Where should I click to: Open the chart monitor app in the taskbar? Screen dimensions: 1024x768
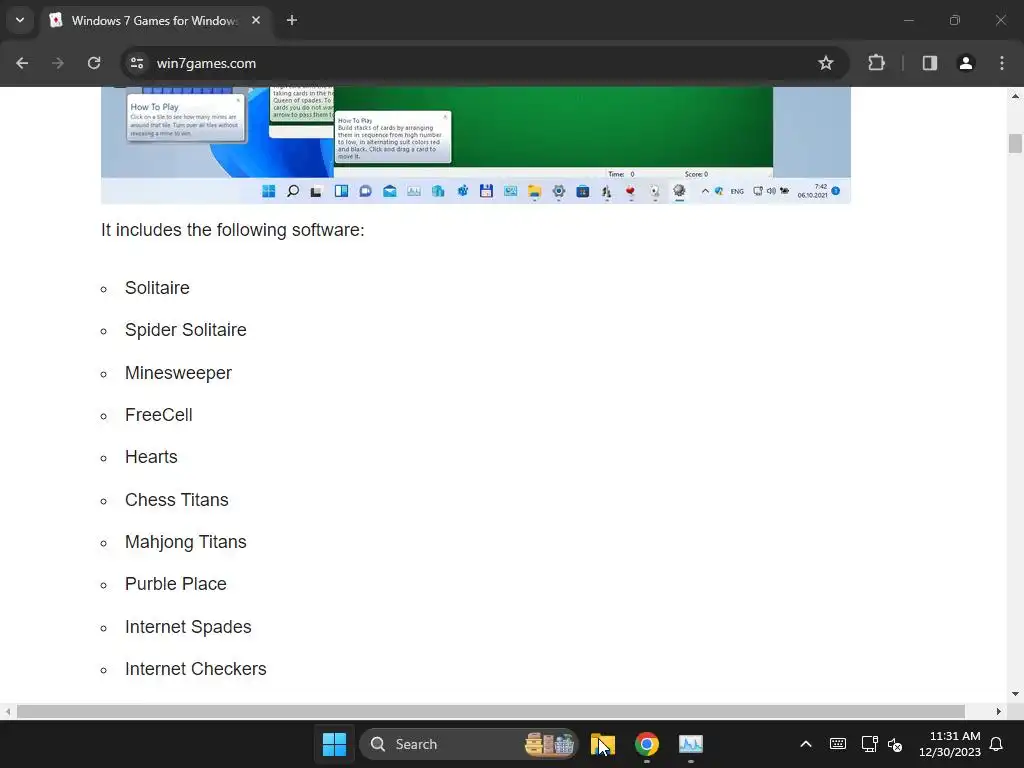(690, 744)
